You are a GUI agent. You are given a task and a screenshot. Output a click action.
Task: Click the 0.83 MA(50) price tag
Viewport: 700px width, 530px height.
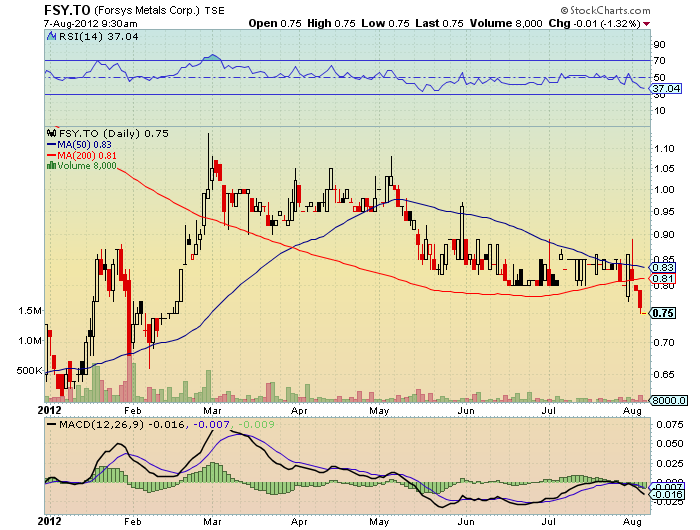pyautogui.click(x=662, y=267)
